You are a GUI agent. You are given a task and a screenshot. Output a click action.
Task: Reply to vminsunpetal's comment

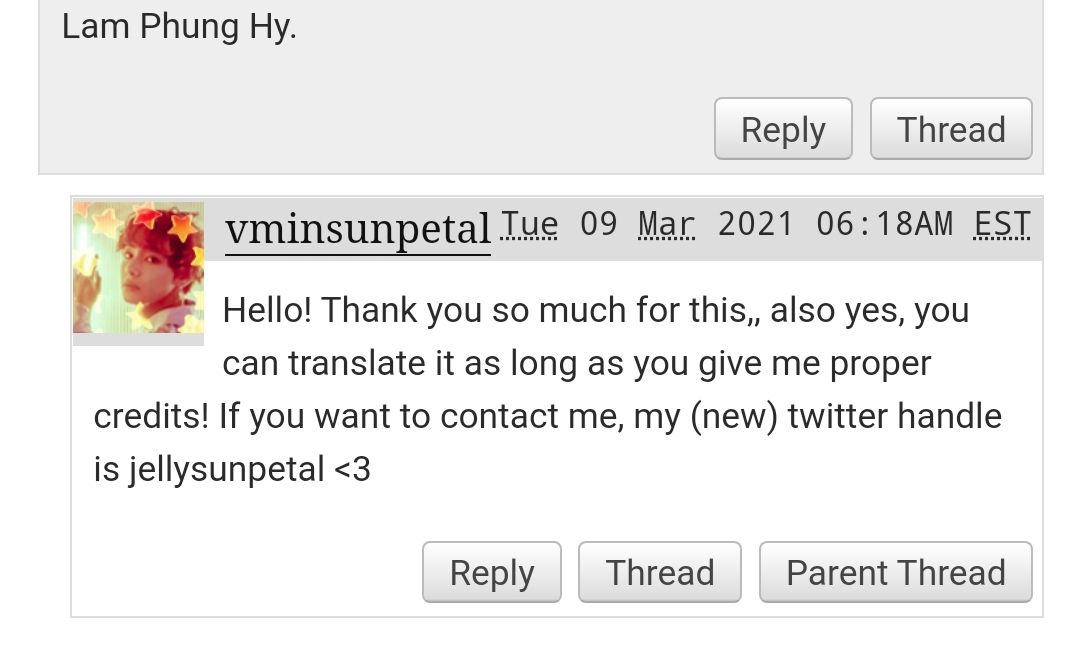click(492, 572)
